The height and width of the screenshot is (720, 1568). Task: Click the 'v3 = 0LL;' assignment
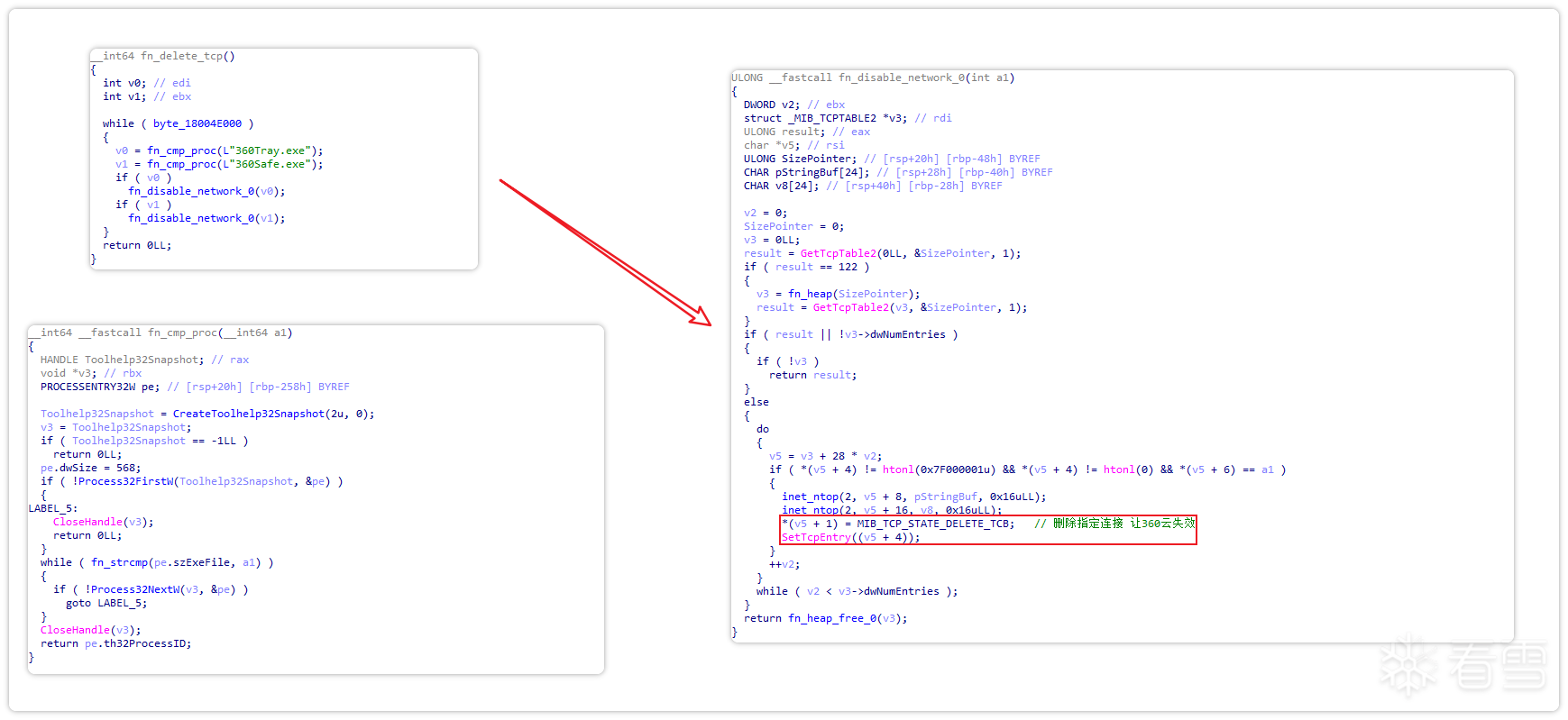click(772, 240)
